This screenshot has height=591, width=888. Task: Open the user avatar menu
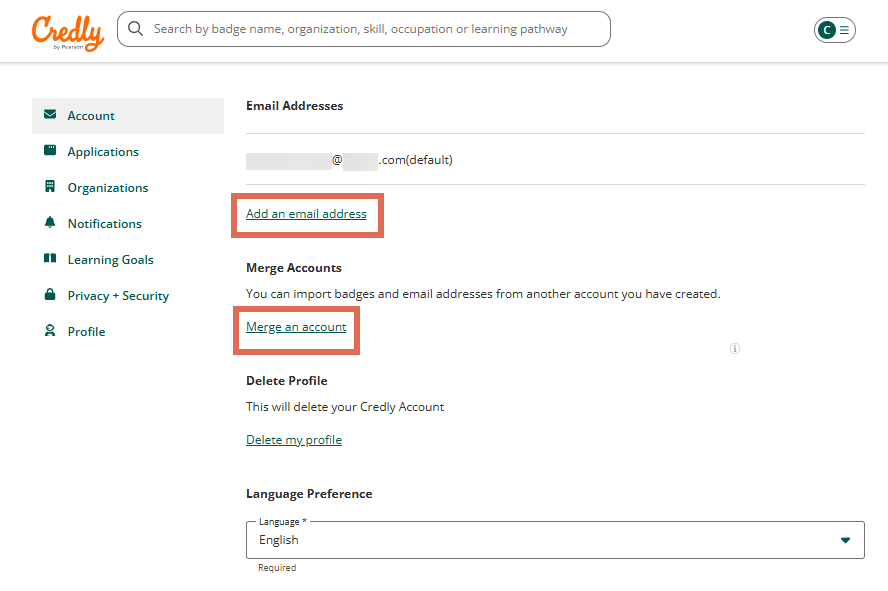tap(835, 30)
